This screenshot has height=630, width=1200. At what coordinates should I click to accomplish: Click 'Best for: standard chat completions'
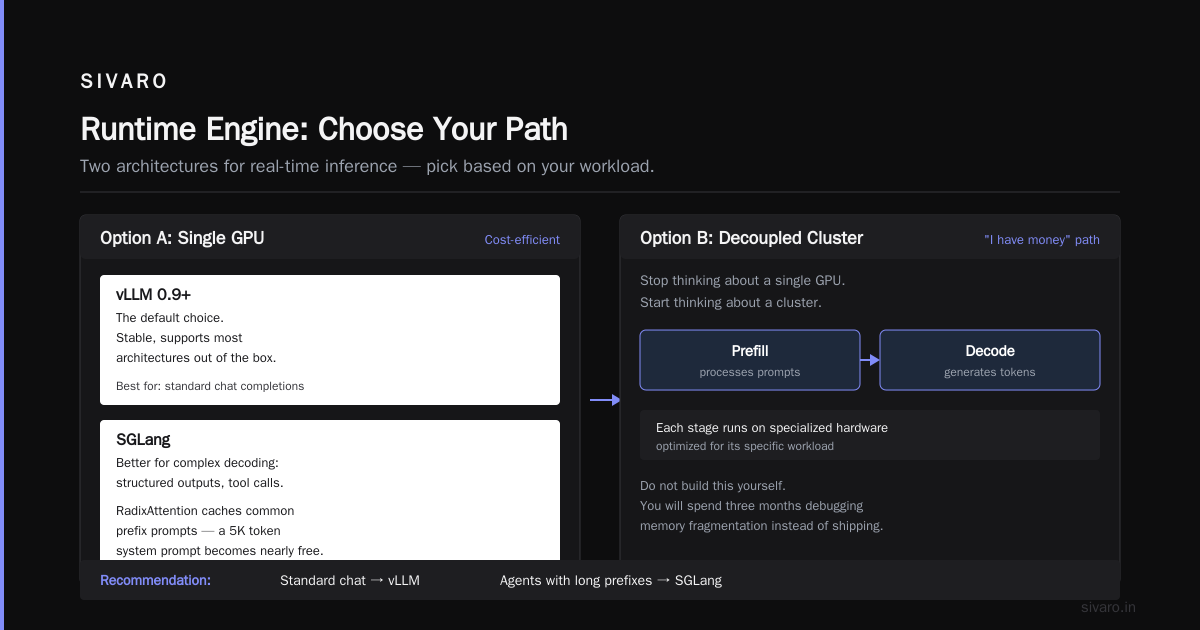point(210,386)
